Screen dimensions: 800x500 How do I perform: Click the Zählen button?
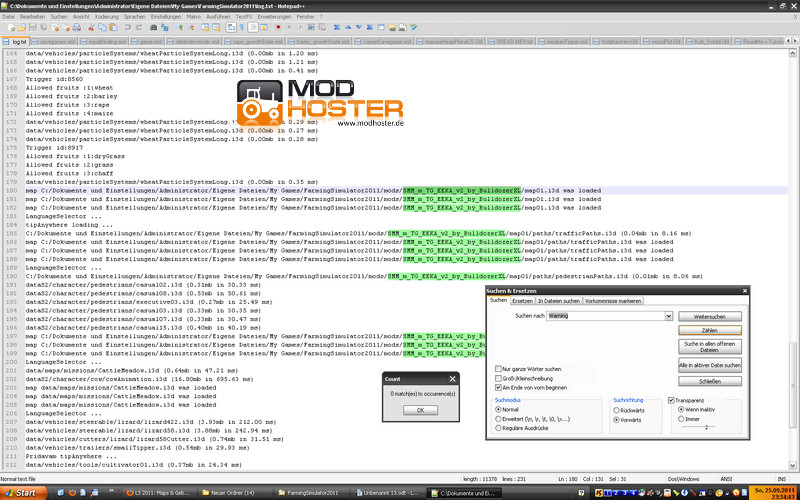710,330
